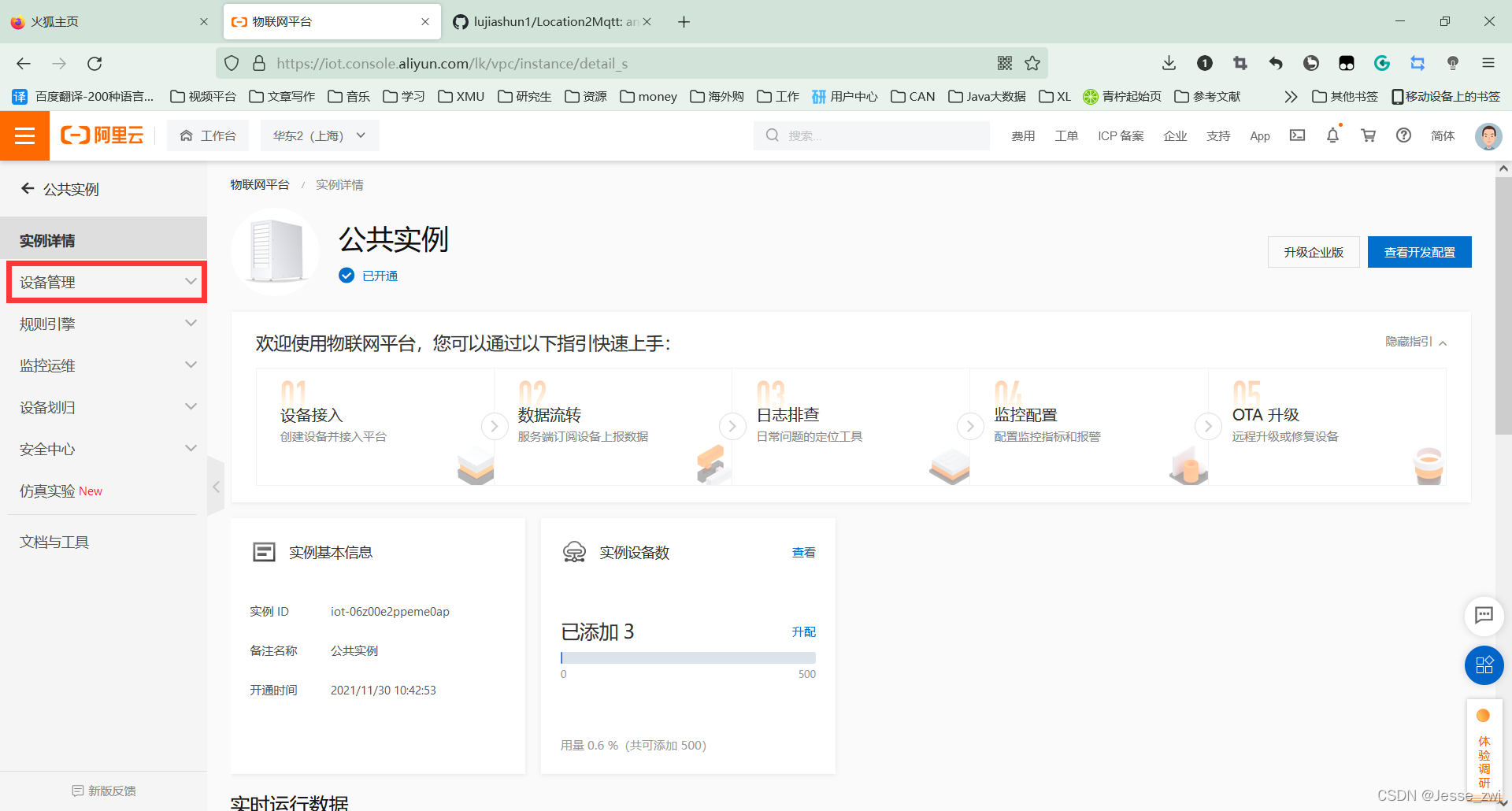
Task: Click the device usage progress bar
Action: coord(687,657)
